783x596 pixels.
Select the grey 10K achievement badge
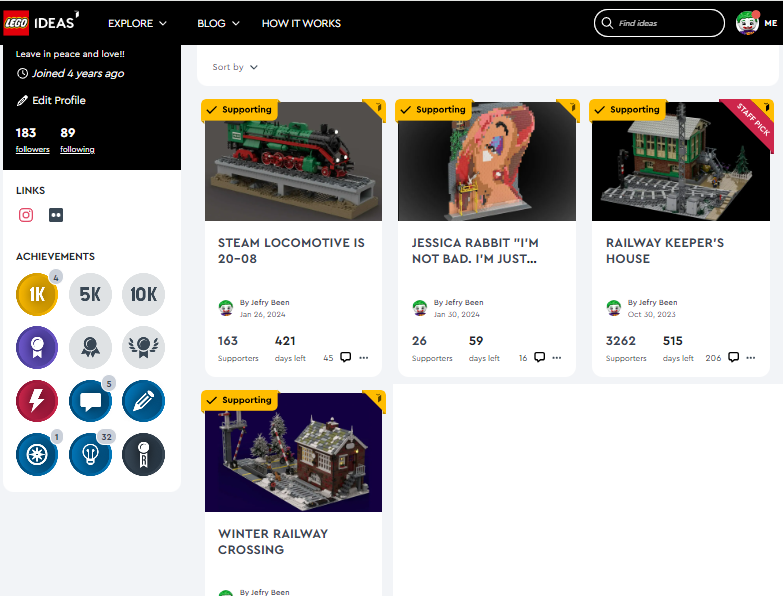143,294
